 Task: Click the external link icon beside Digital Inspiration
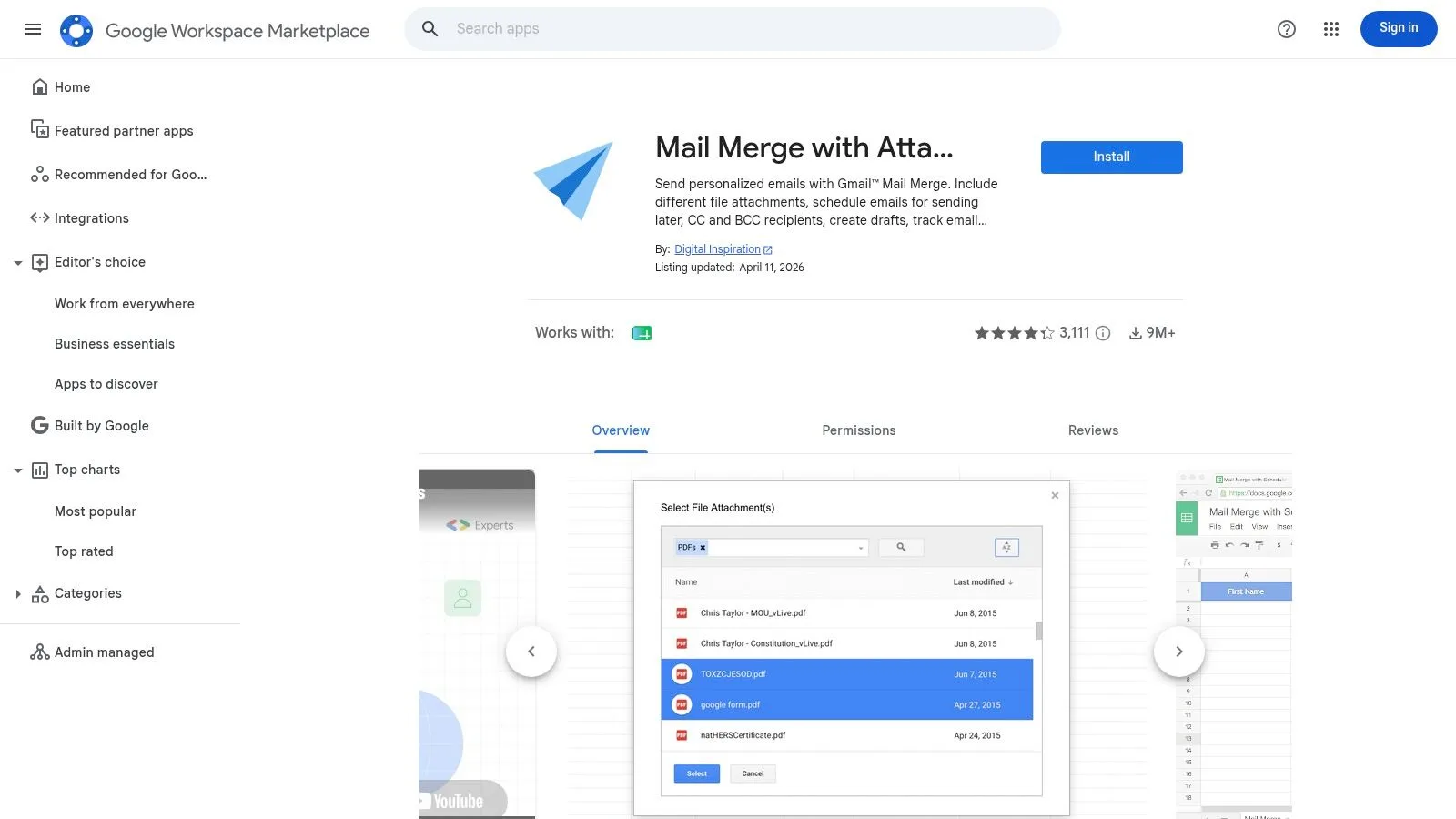click(x=768, y=249)
